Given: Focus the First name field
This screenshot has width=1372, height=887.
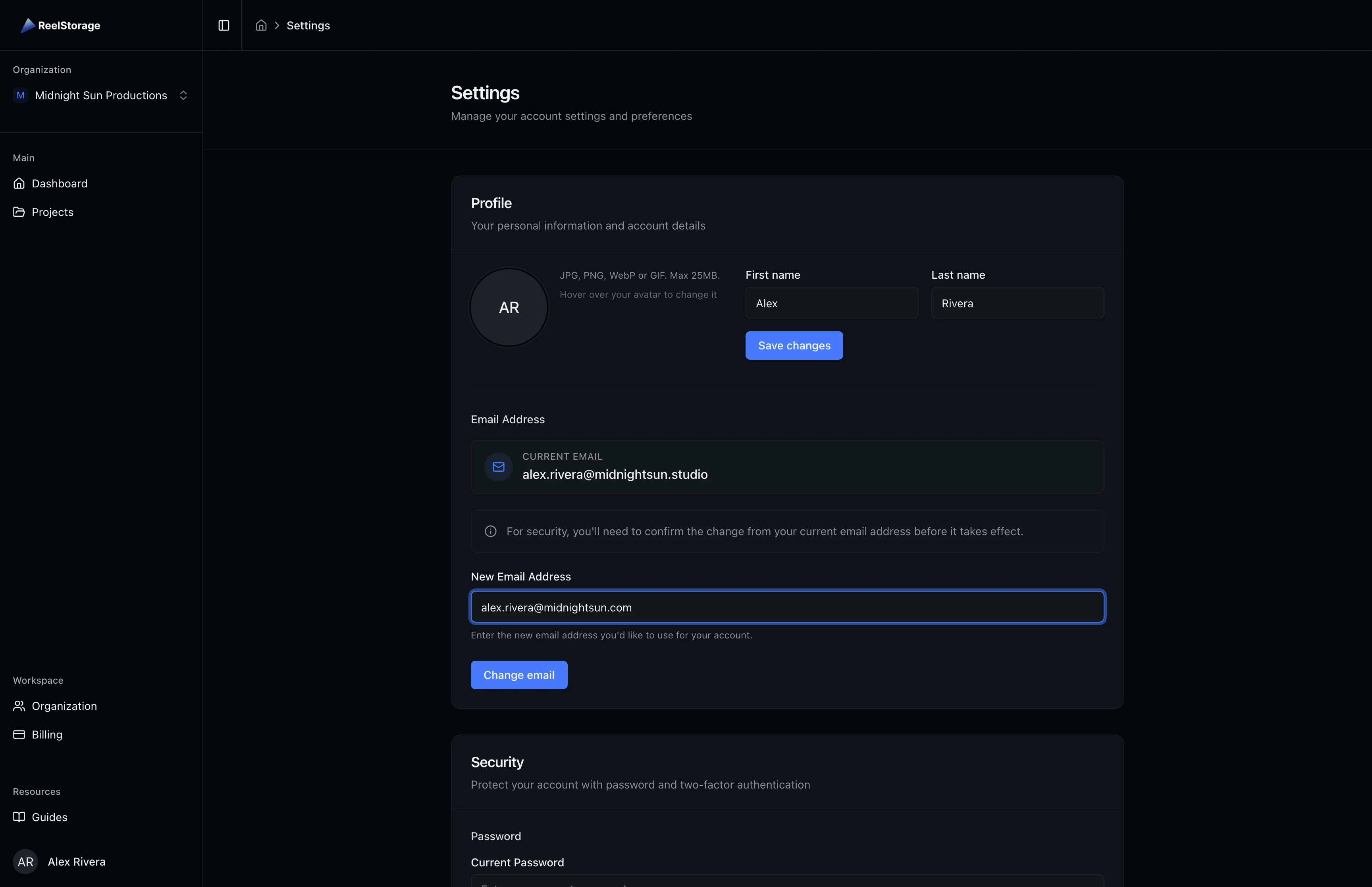Looking at the screenshot, I should coord(831,303).
